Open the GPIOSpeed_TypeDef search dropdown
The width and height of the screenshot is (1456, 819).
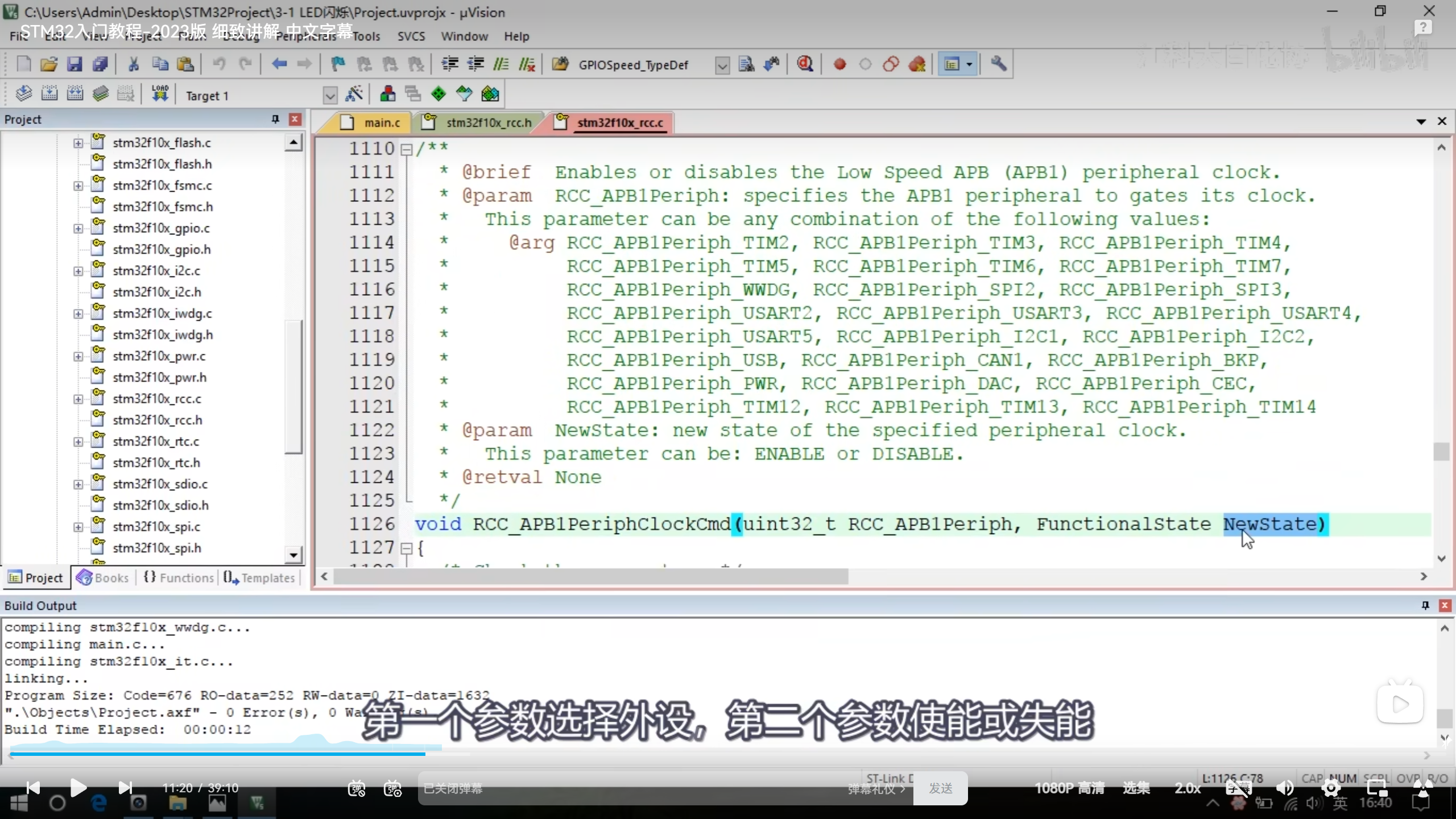[722, 65]
